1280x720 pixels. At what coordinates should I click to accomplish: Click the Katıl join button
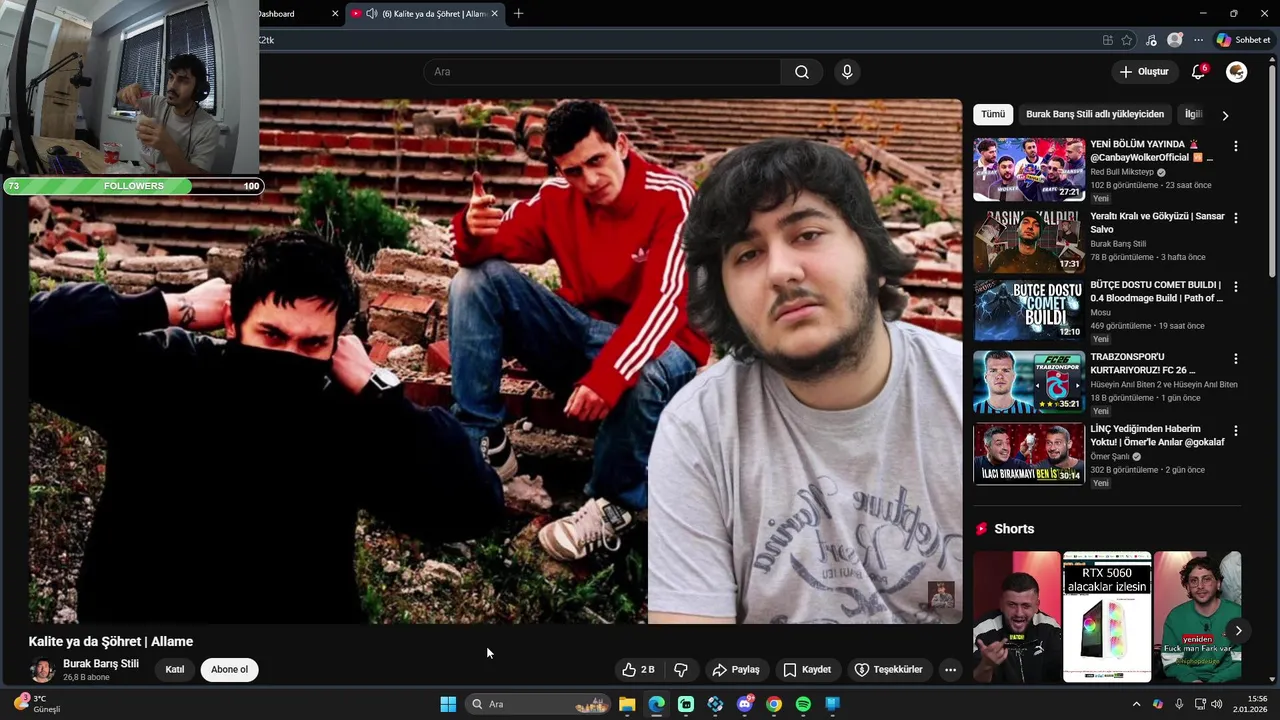click(175, 670)
